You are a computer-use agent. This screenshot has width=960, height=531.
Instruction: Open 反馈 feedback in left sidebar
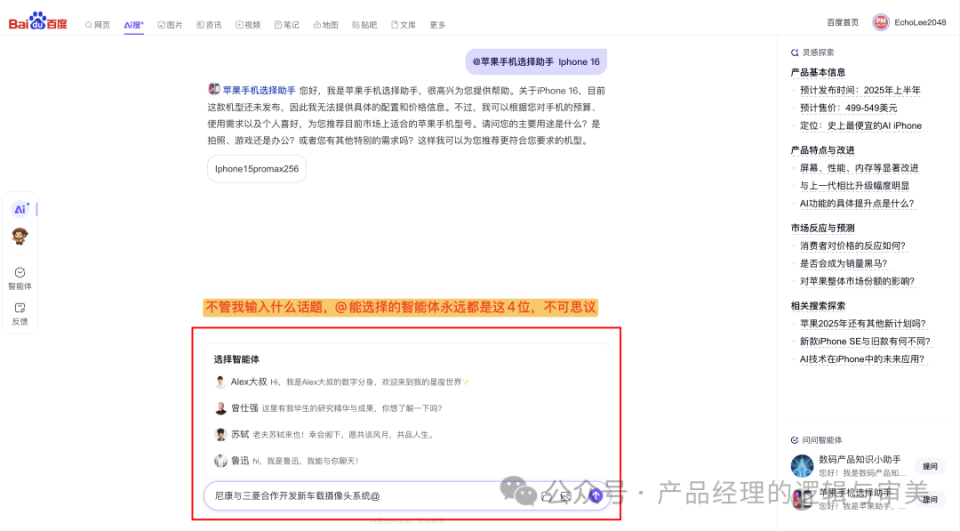(20, 314)
